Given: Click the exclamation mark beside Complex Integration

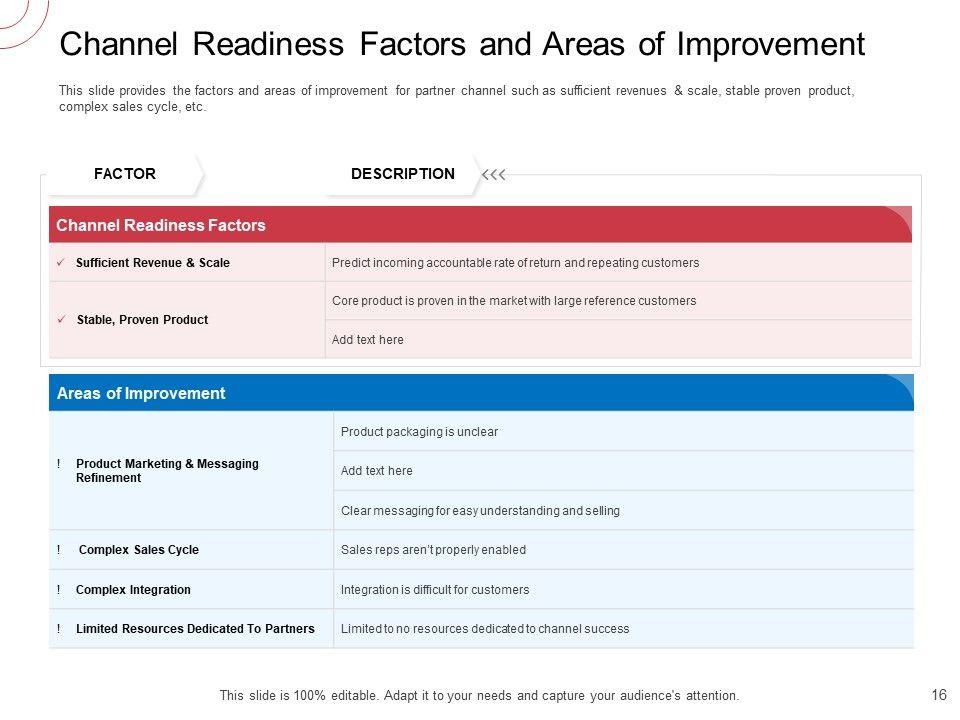Looking at the screenshot, I should point(60,590).
